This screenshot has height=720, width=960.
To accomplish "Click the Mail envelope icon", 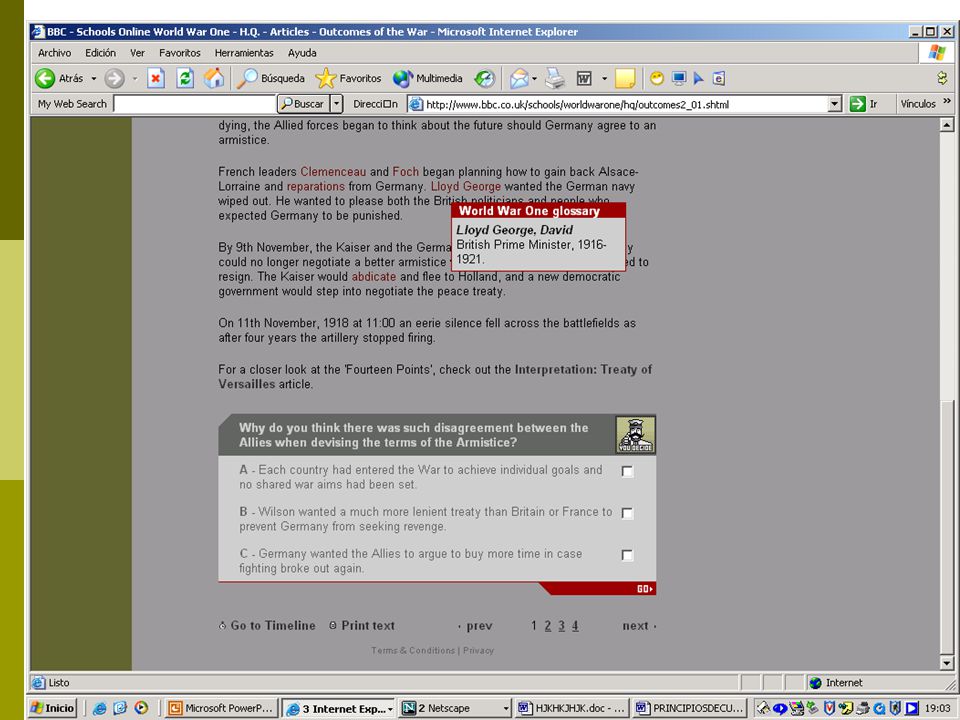I will pos(519,78).
